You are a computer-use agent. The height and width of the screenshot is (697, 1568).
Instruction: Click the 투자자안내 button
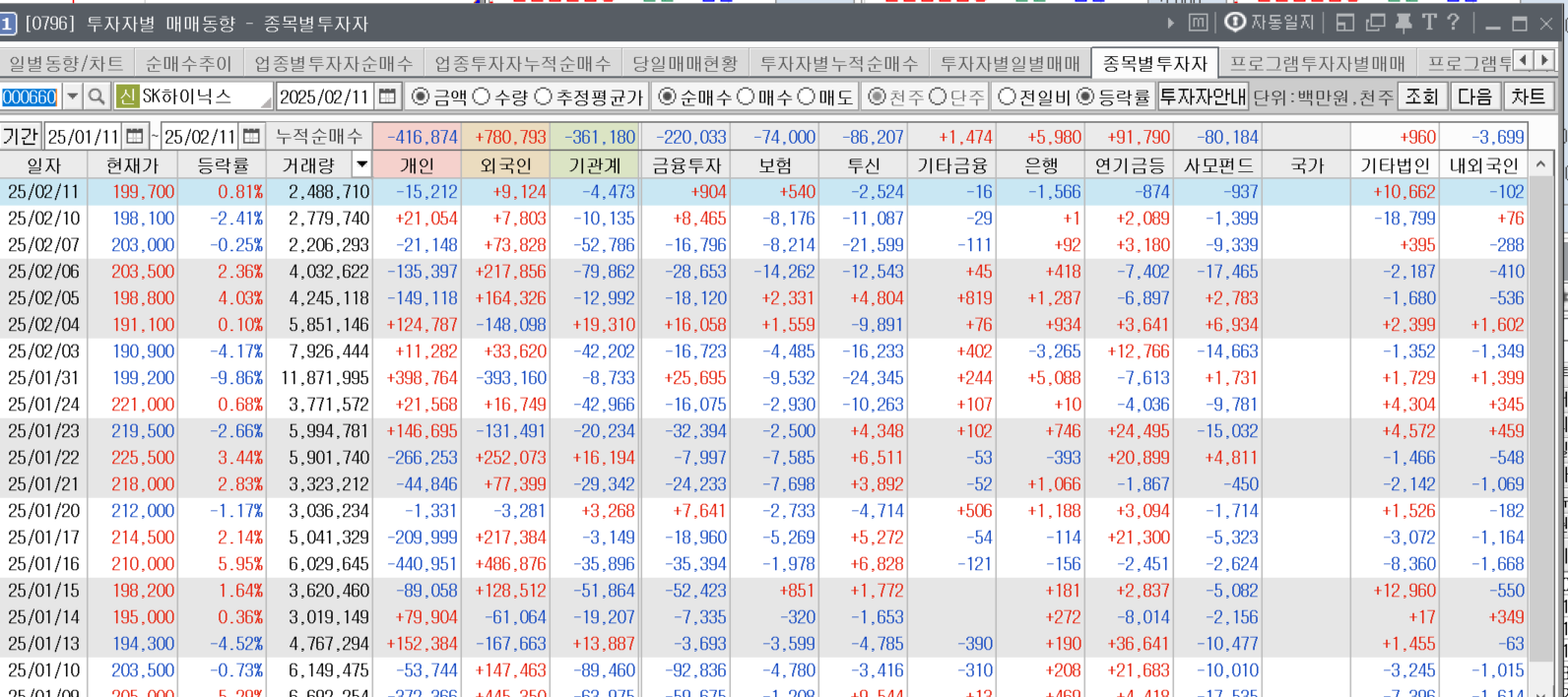(1203, 96)
